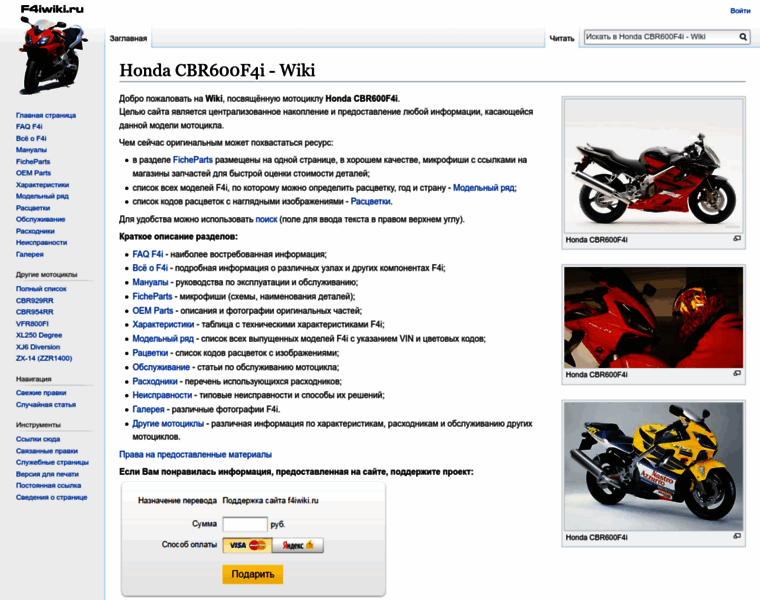
Task: Switch to the Читать tab
Action: [562, 38]
